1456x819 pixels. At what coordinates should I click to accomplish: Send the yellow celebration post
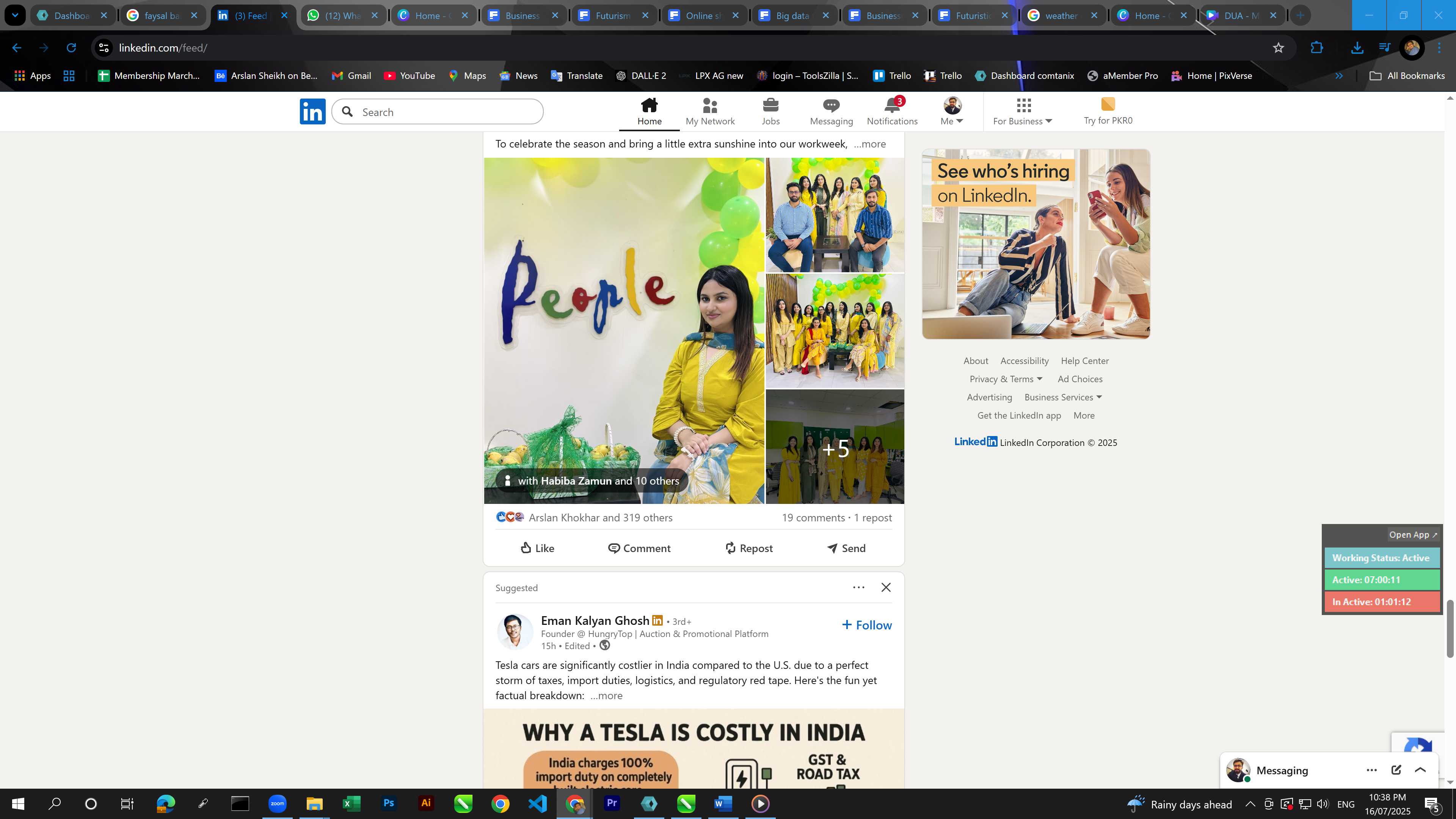coord(846,548)
